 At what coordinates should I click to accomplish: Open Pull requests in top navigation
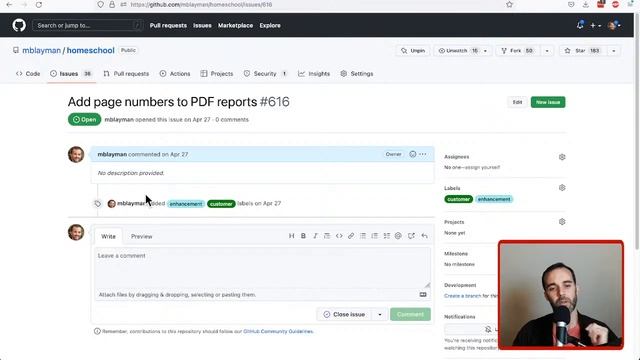tap(168, 25)
